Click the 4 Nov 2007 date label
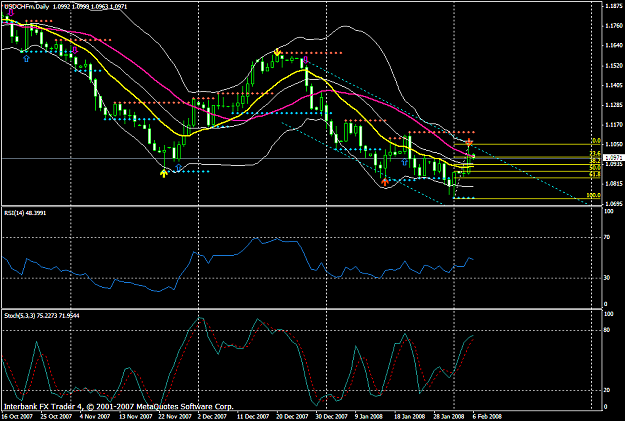 95,417
